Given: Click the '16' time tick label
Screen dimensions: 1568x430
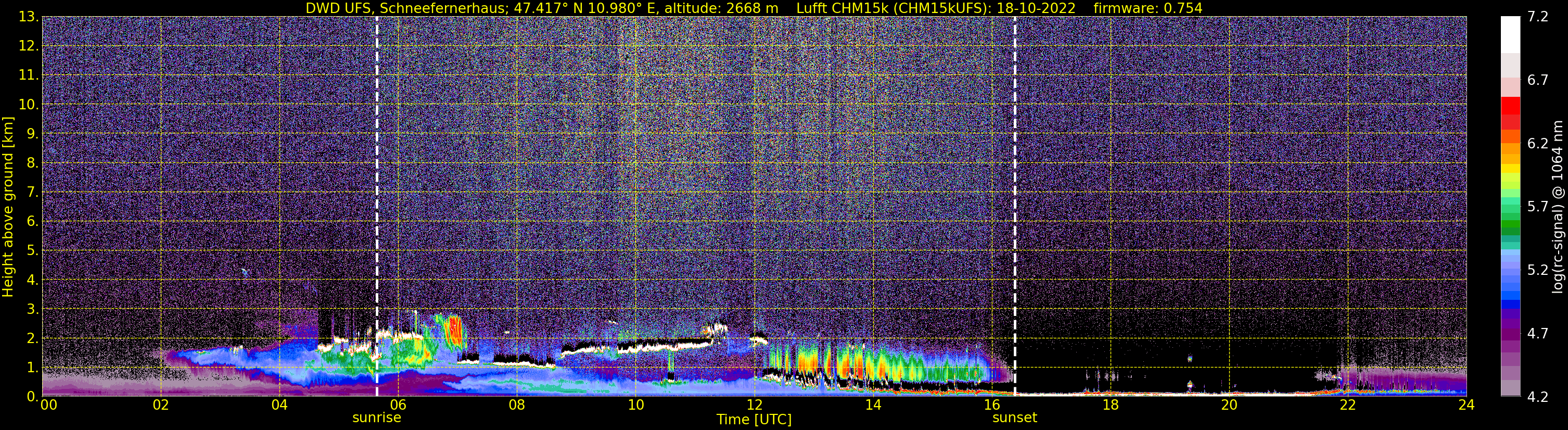Looking at the screenshot, I should coord(991,405).
